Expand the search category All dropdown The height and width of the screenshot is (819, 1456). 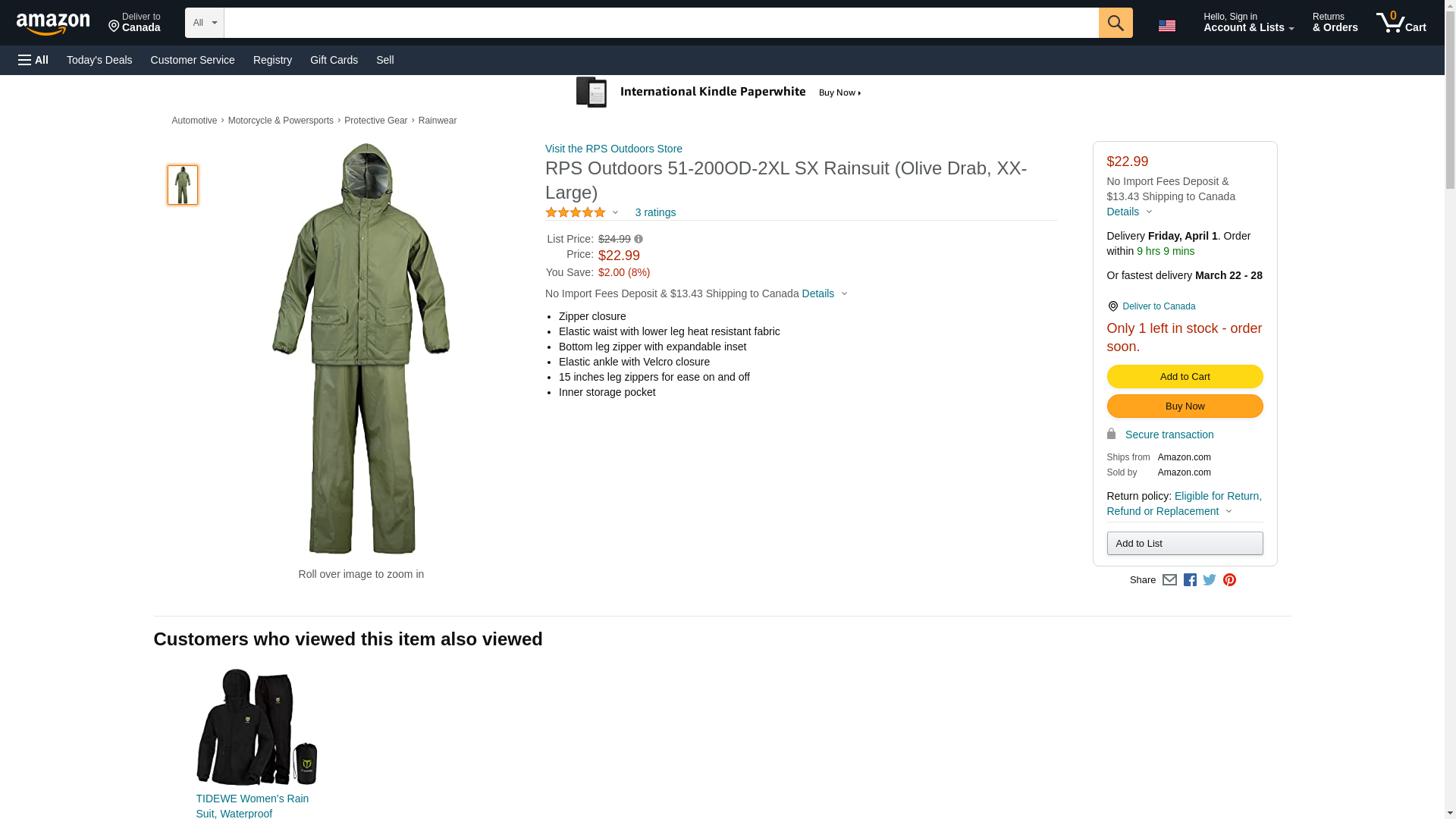click(x=204, y=23)
